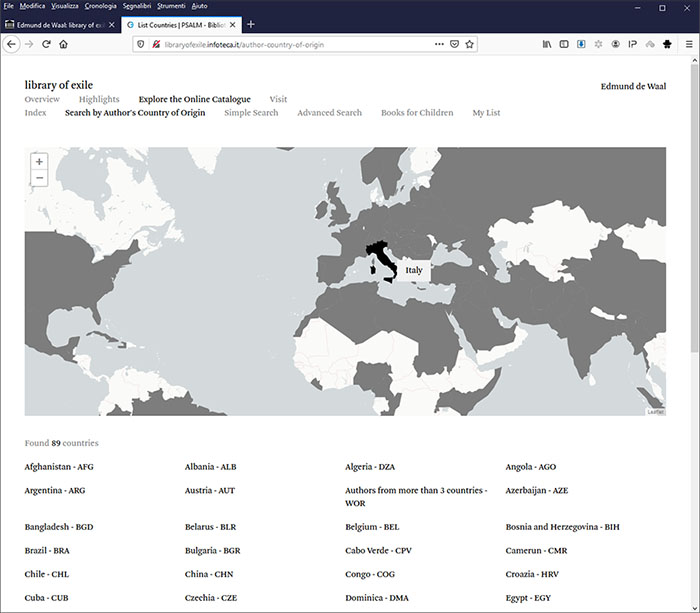Image resolution: width=700 pixels, height=613 pixels.
Task: Open the Visualizza menu
Action: (x=65, y=6)
